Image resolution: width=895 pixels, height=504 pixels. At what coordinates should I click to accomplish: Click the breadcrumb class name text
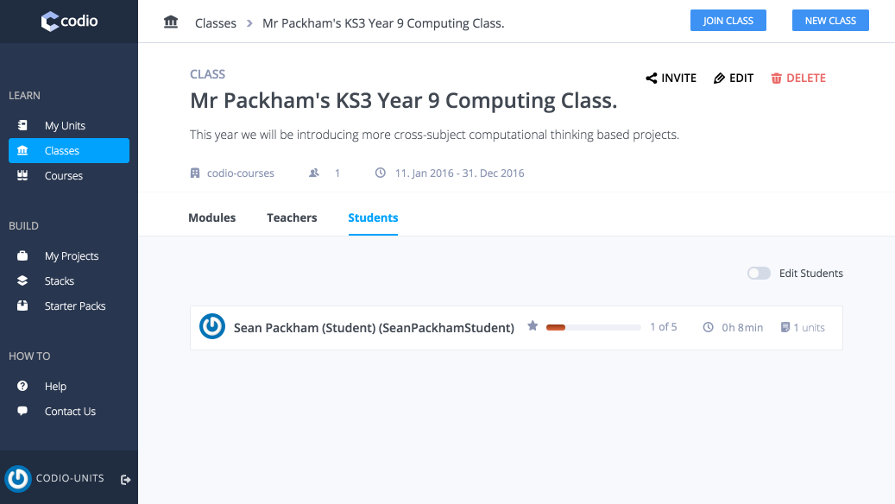pos(383,23)
